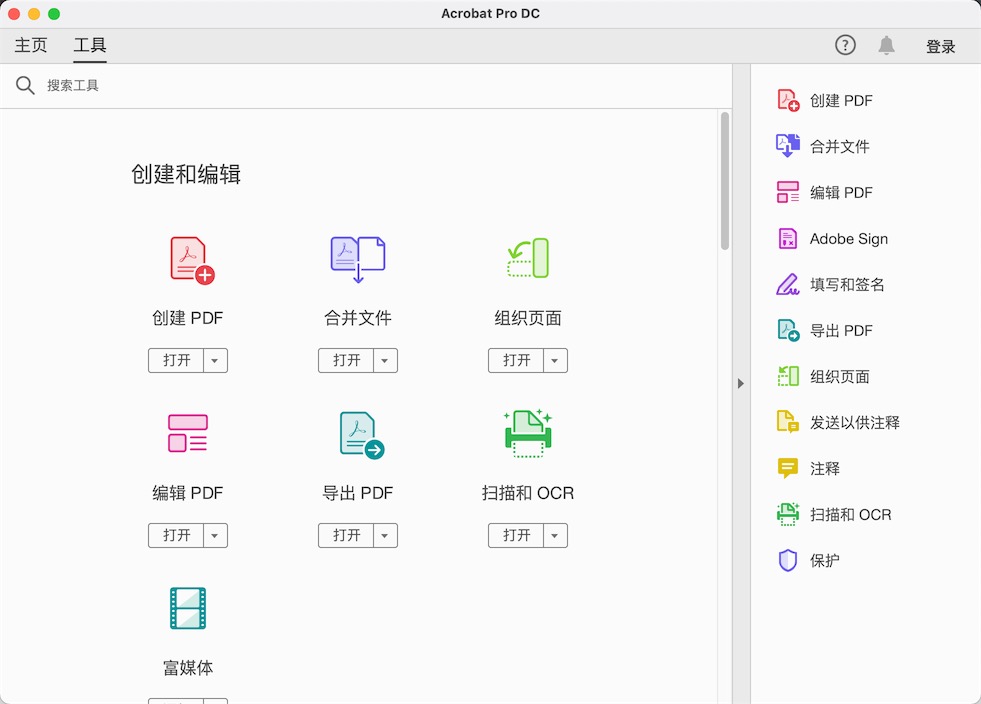
Task: Switch to the 主页 tab
Action: (x=31, y=45)
